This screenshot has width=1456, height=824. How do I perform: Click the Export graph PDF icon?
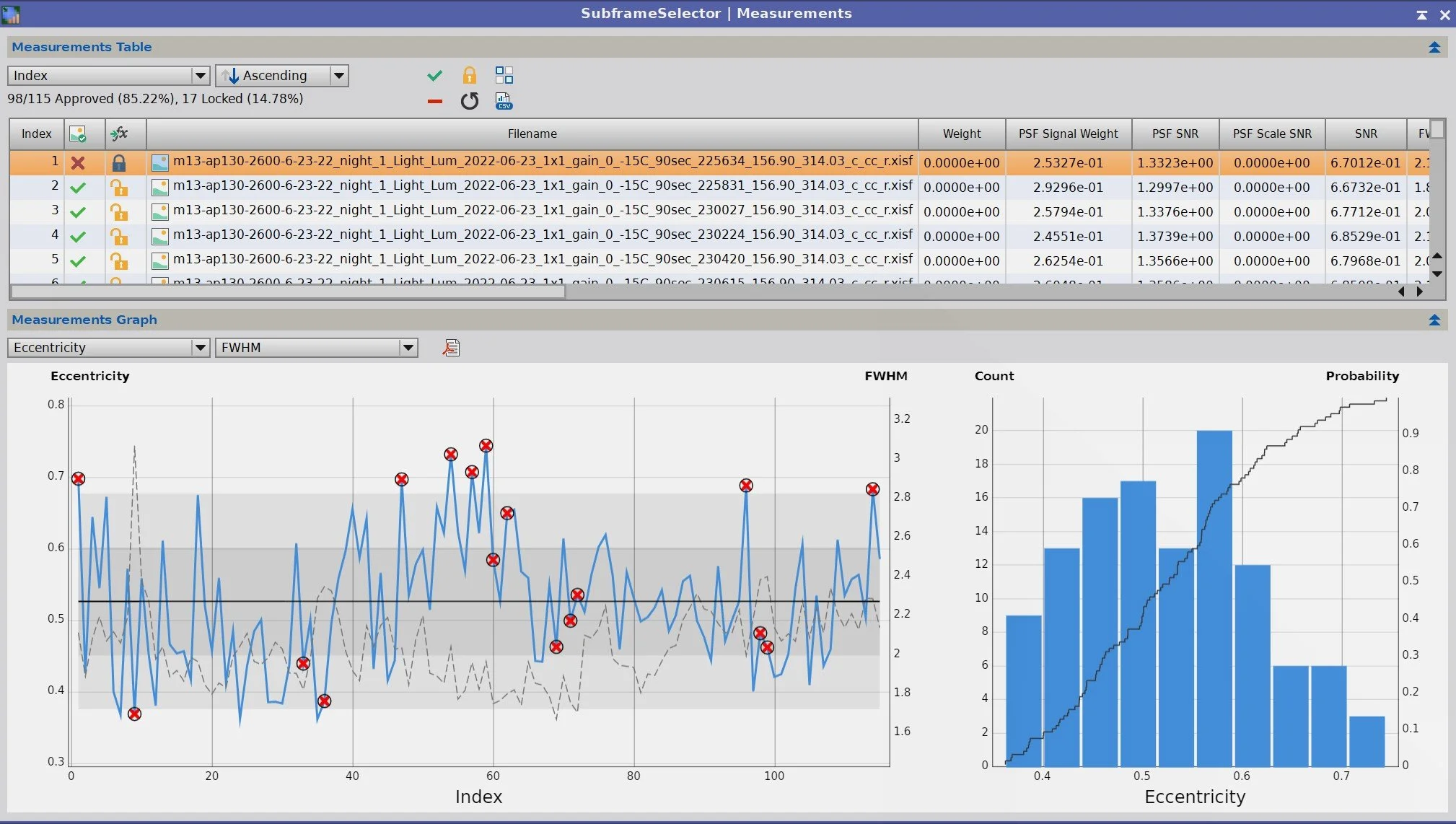[x=451, y=348]
